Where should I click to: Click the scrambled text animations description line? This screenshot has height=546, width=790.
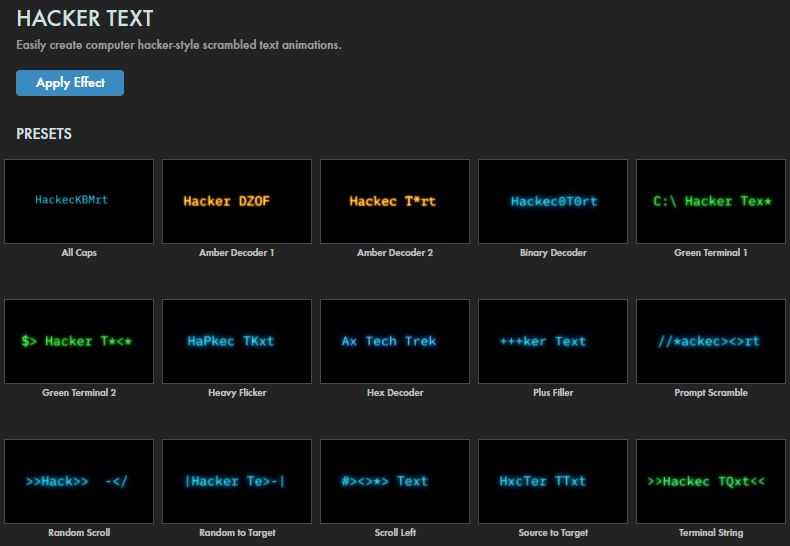click(x=179, y=45)
